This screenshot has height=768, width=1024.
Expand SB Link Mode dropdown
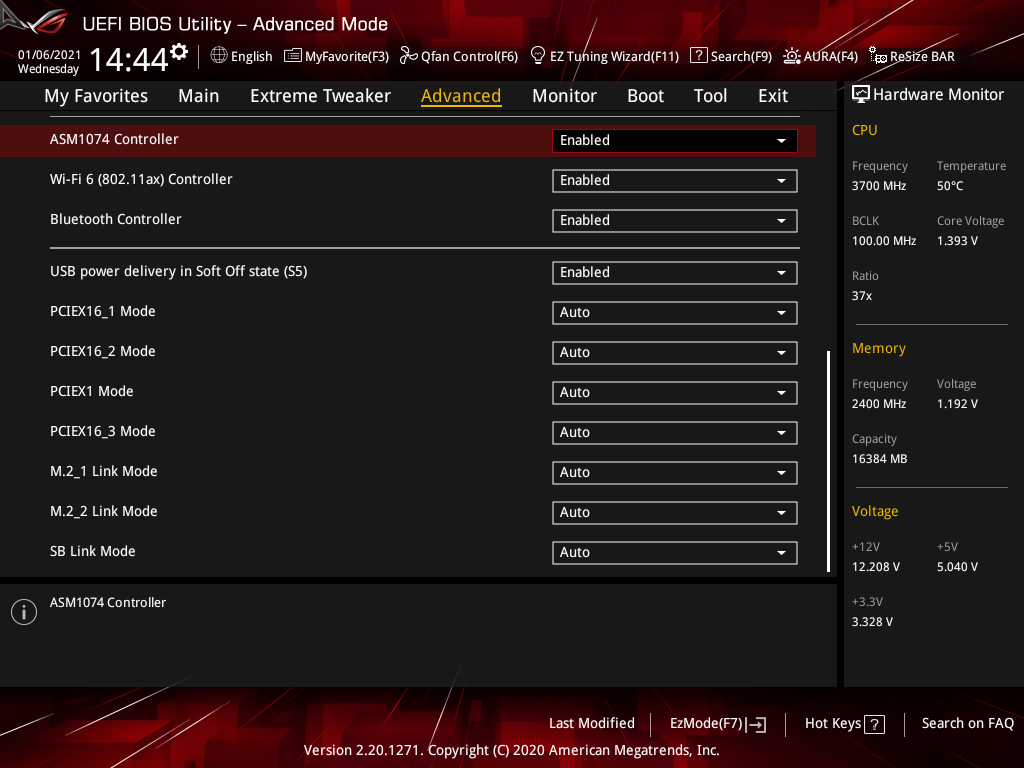point(675,552)
